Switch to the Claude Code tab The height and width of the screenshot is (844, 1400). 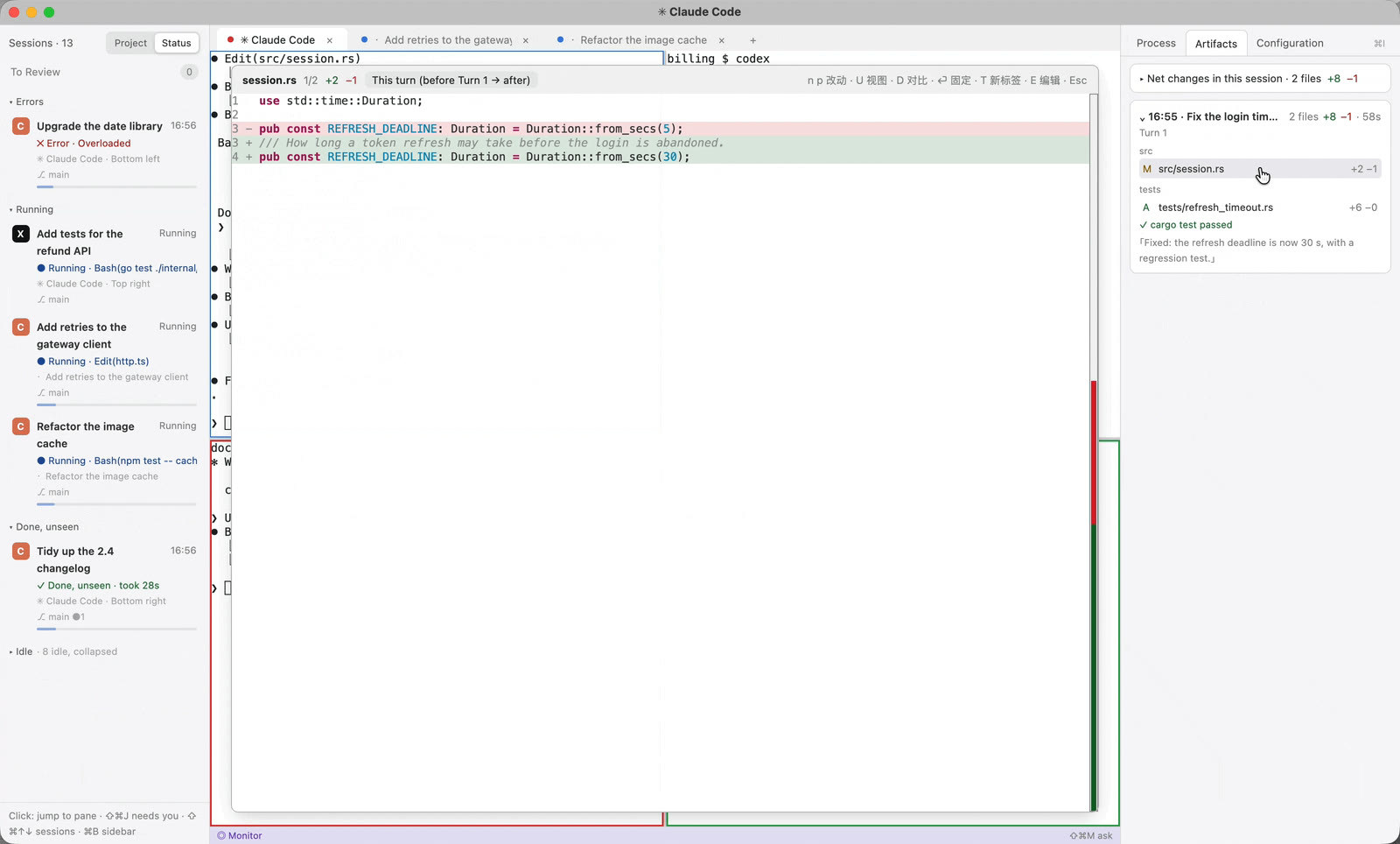280,40
